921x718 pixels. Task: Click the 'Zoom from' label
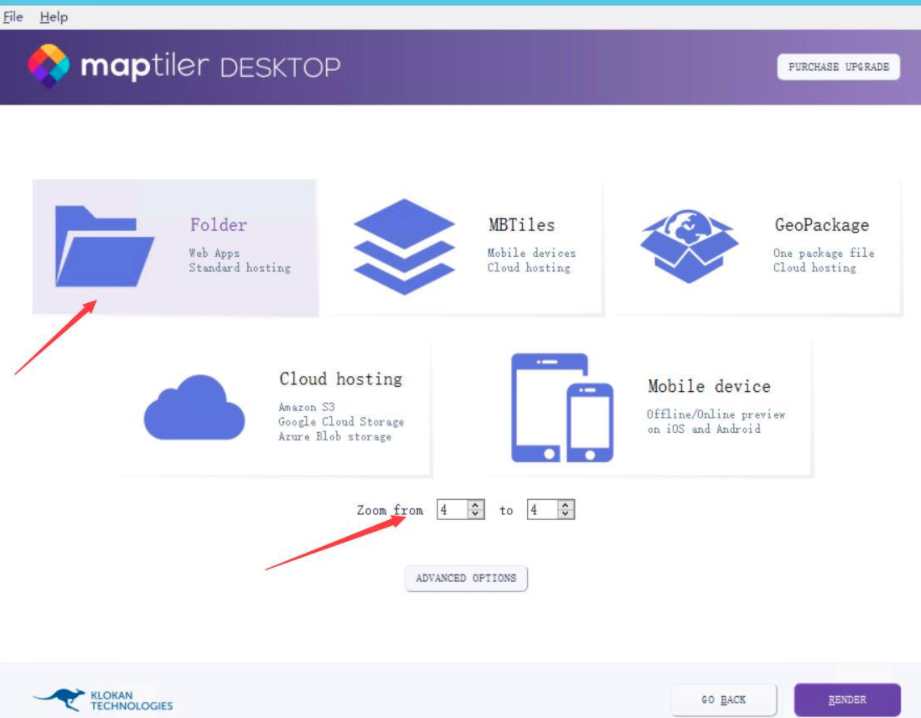tap(390, 510)
